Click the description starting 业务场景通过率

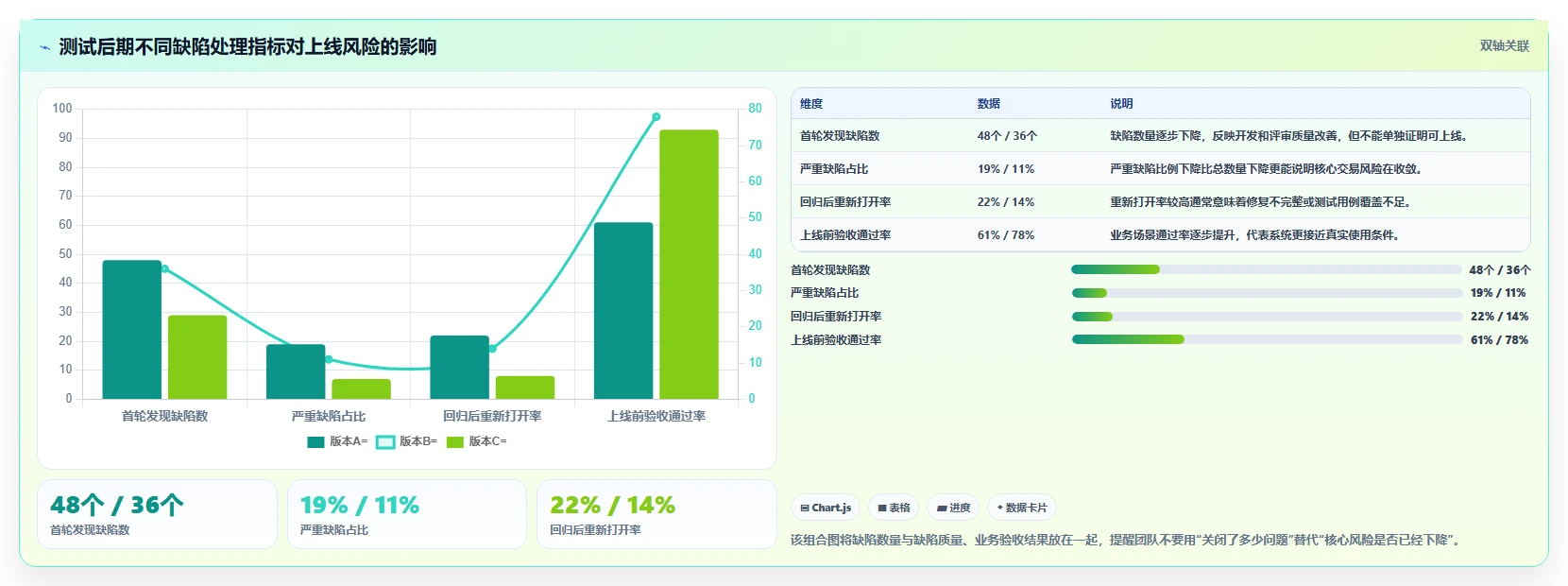pos(1256,235)
